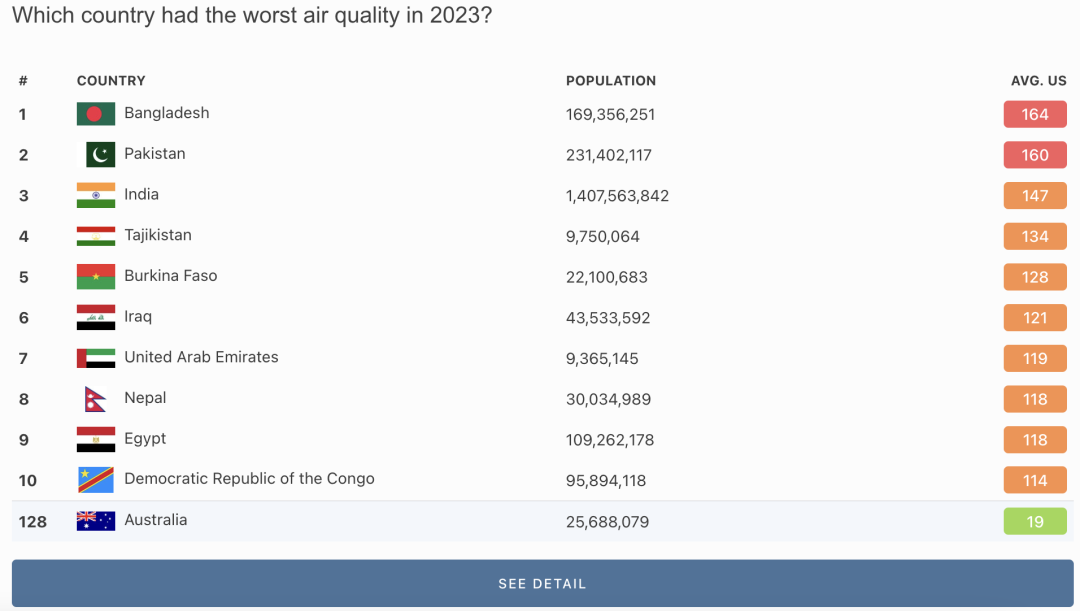Click the Nepal flag icon

tap(95, 399)
